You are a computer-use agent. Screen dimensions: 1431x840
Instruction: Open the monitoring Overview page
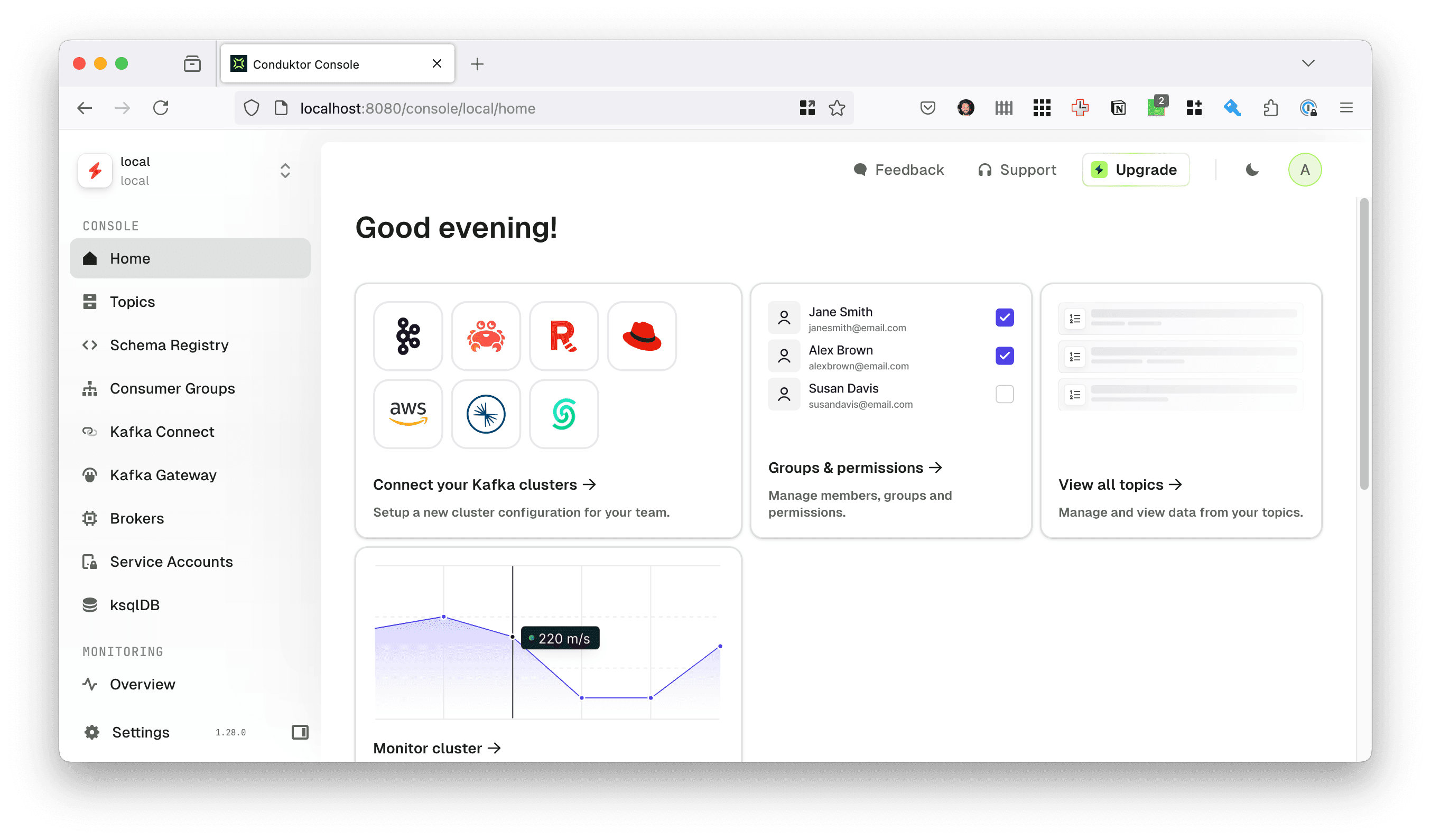point(190,685)
